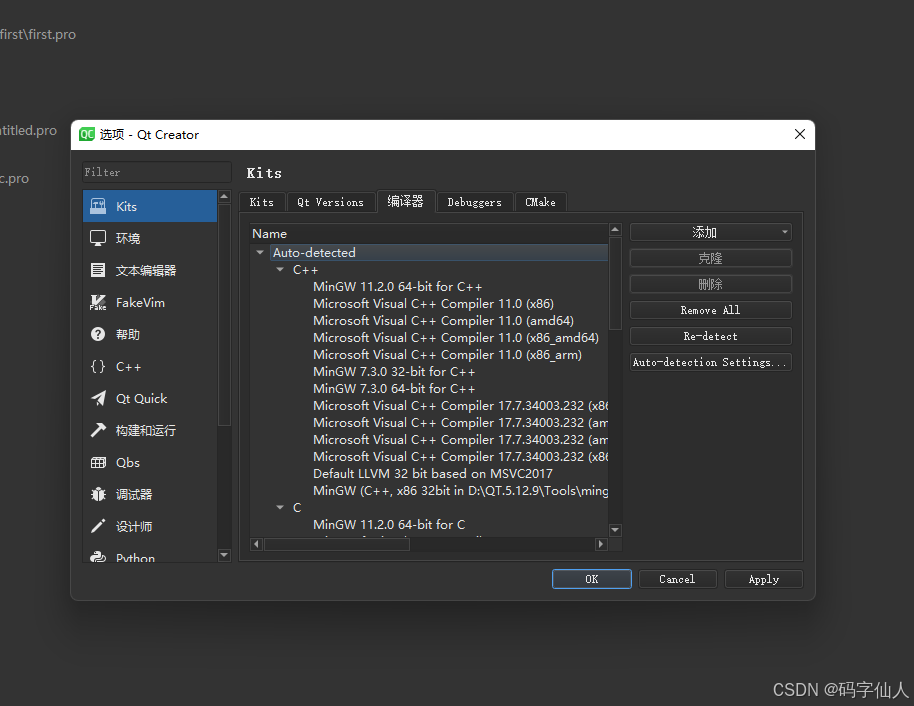The height and width of the screenshot is (706, 914).
Task: Select Default LLVM 32 bit based on MSVC2017
Action: 433,473
